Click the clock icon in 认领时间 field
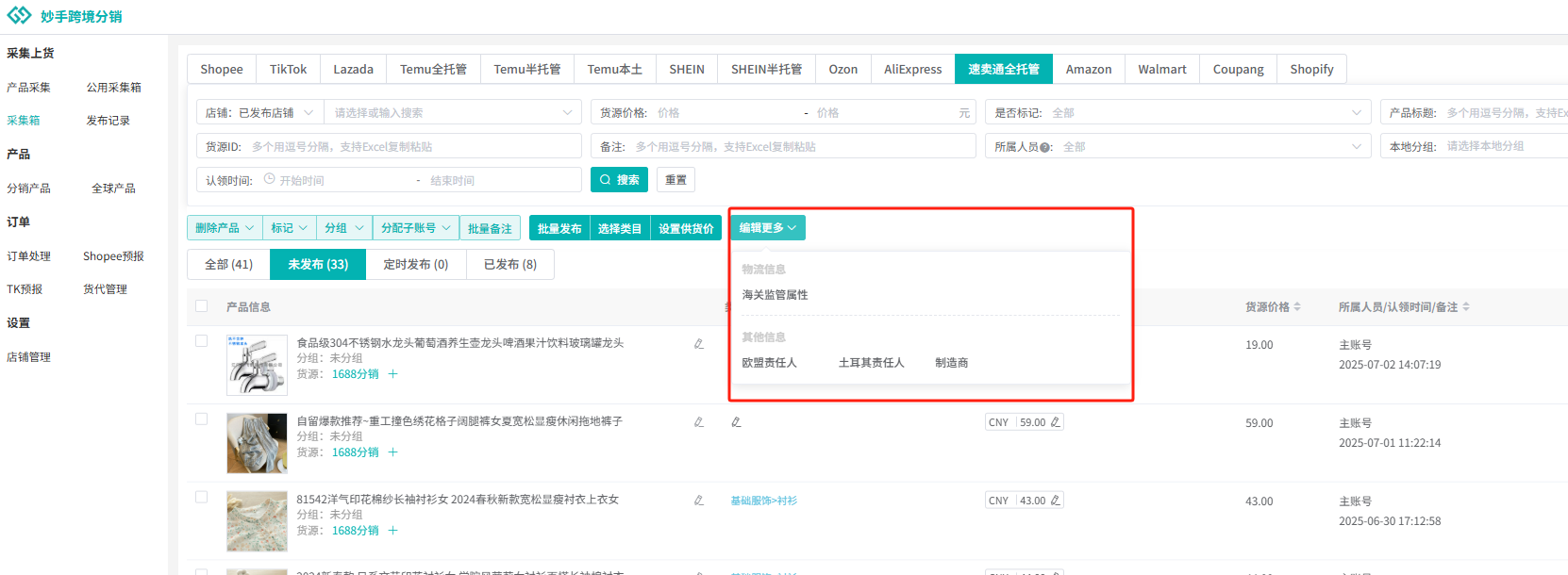 click(x=269, y=179)
